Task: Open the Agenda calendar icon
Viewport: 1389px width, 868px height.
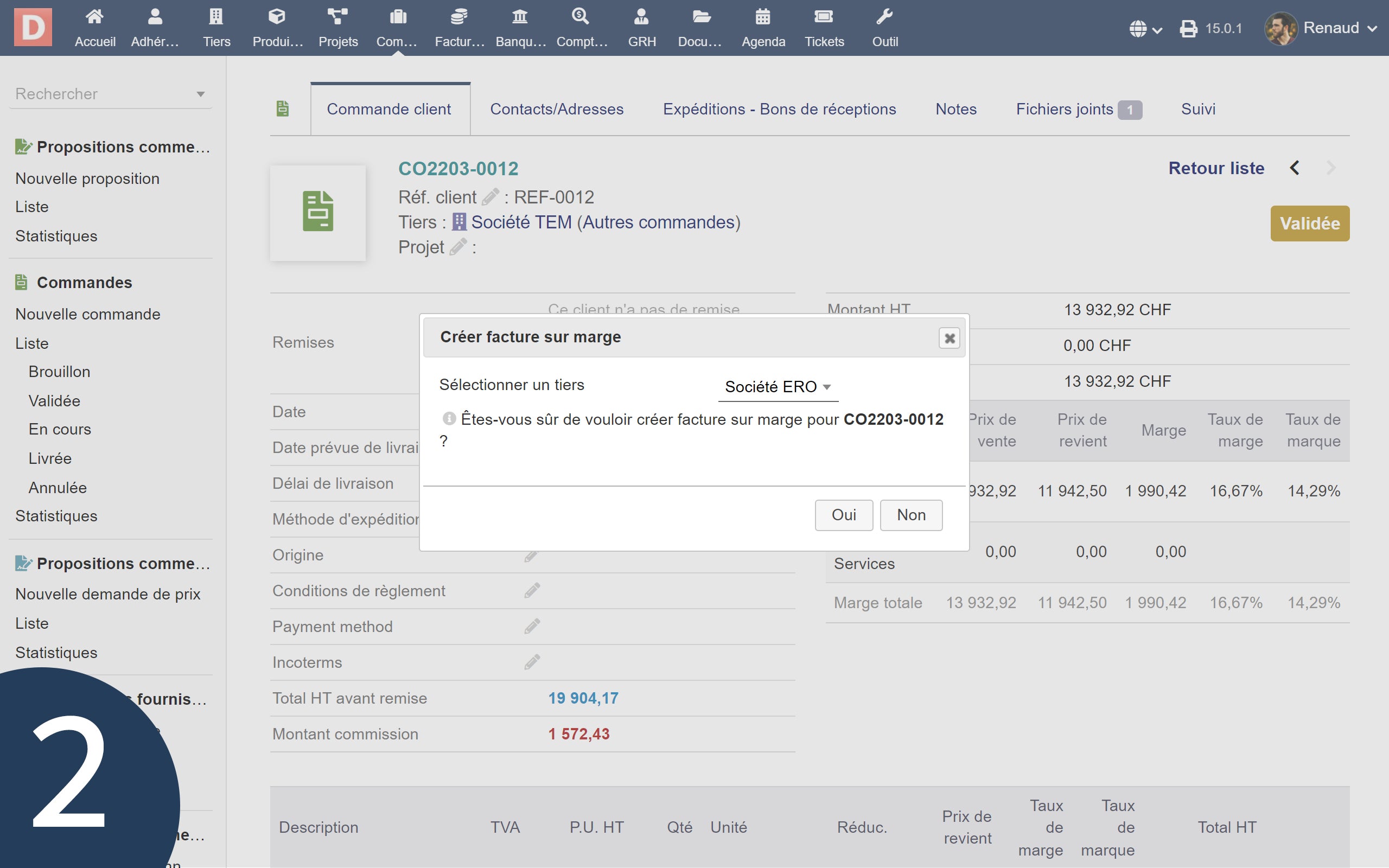Action: 763,17
